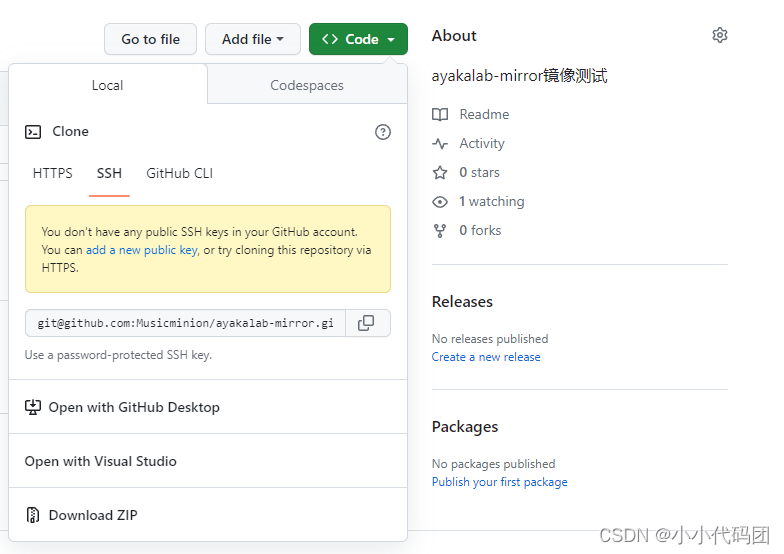
Task: Click the SSH clone URL field
Action: coord(186,324)
